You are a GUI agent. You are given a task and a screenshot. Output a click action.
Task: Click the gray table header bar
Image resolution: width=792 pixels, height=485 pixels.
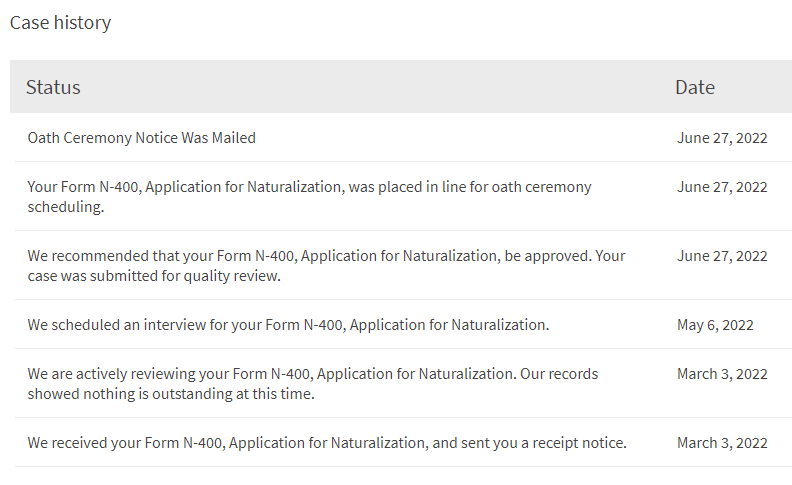click(401, 86)
